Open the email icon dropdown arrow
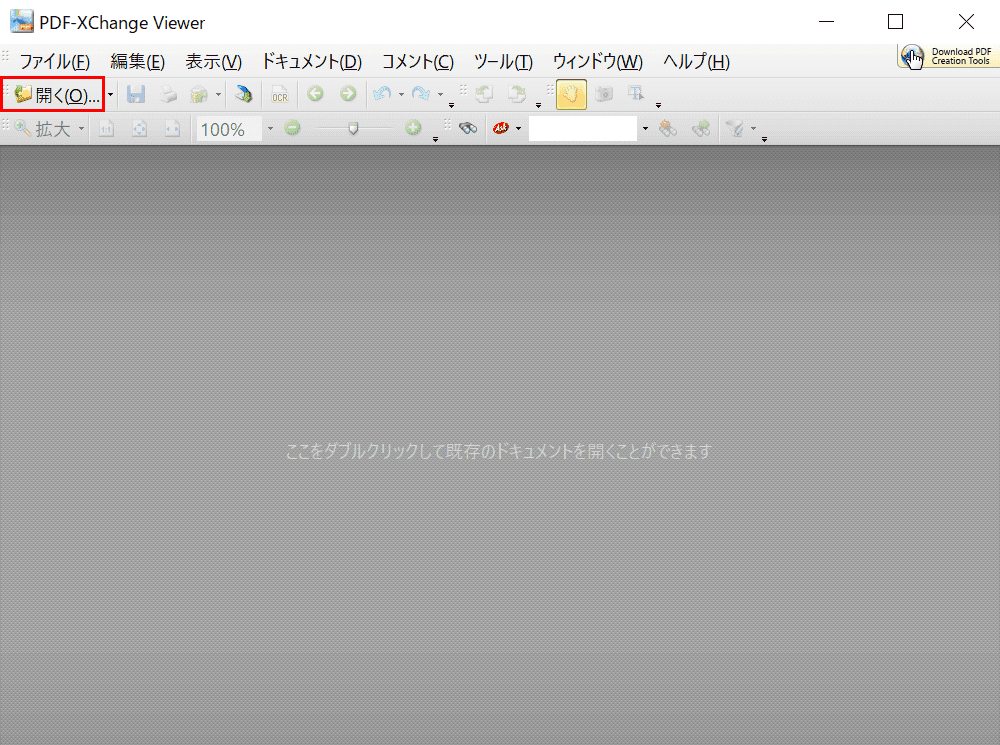 tap(218, 94)
